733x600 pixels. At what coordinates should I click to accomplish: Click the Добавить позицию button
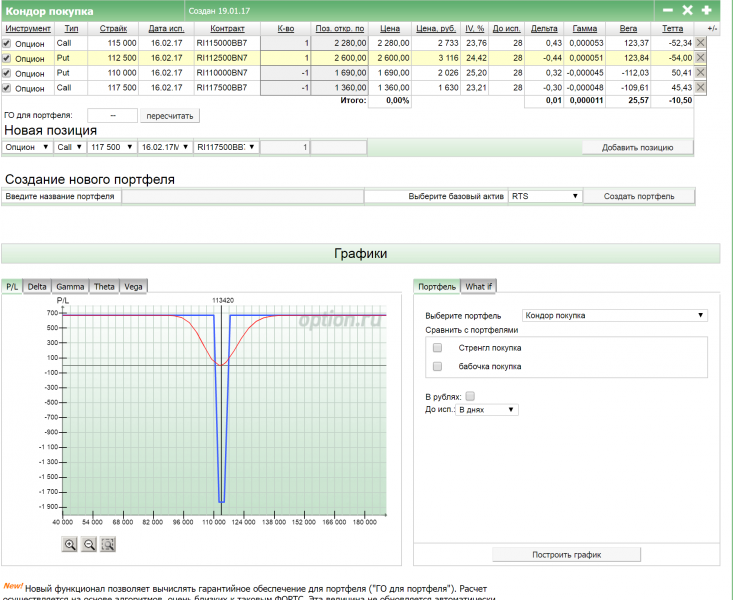tap(638, 147)
